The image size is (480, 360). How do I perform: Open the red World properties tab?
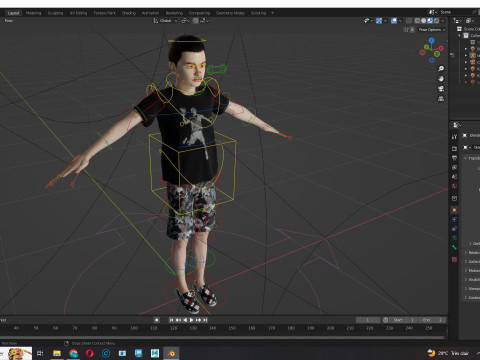tap(454, 186)
